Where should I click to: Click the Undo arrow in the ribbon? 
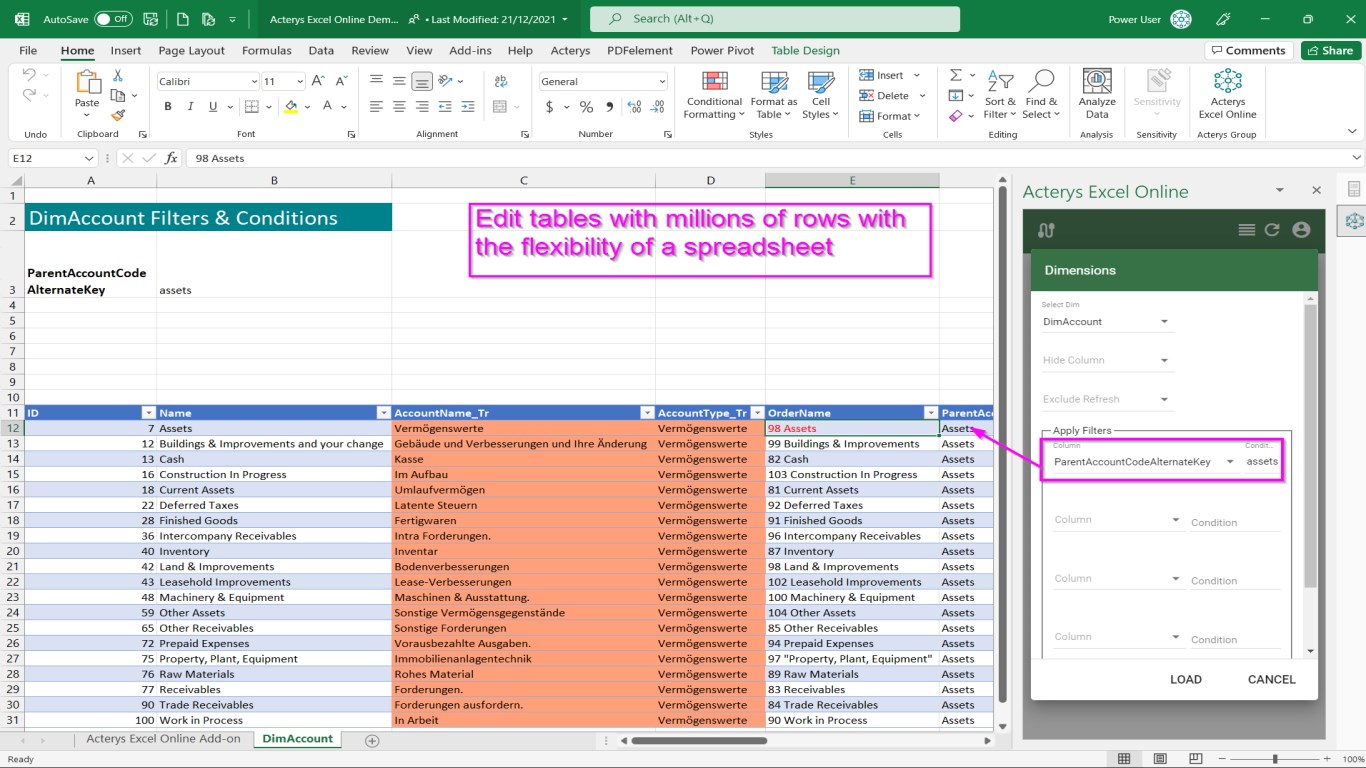coord(29,75)
